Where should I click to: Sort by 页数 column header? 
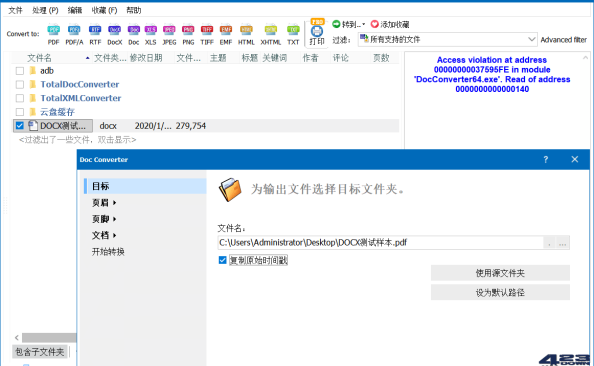[x=381, y=58]
